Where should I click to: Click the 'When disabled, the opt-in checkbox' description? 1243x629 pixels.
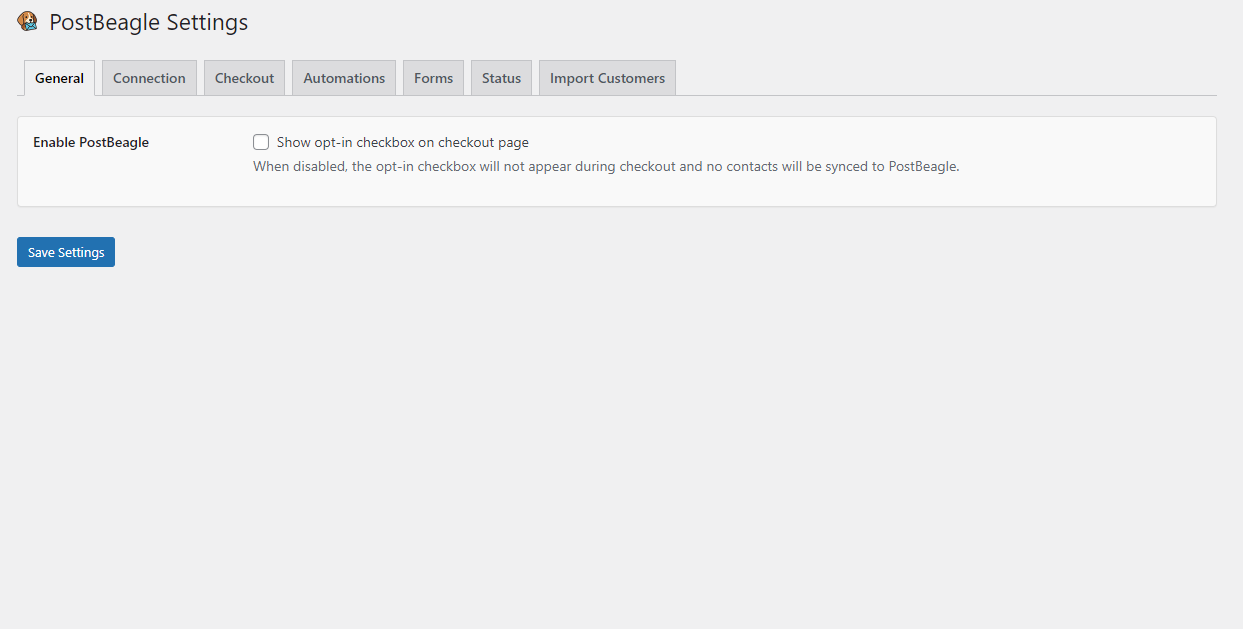606,166
